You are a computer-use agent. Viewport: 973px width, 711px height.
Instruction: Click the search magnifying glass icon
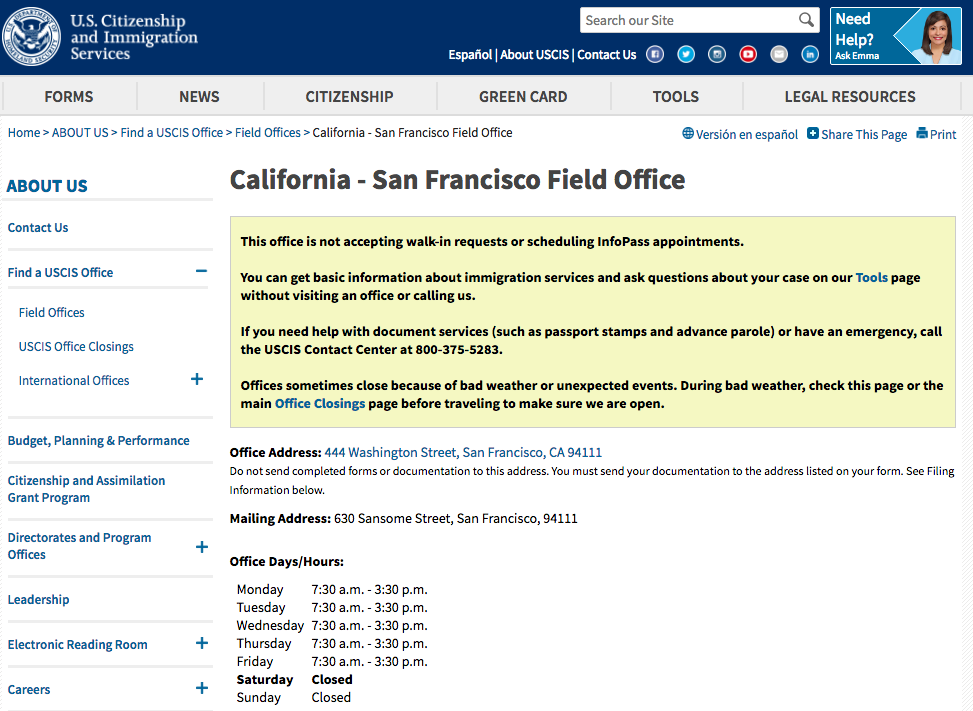(x=806, y=20)
